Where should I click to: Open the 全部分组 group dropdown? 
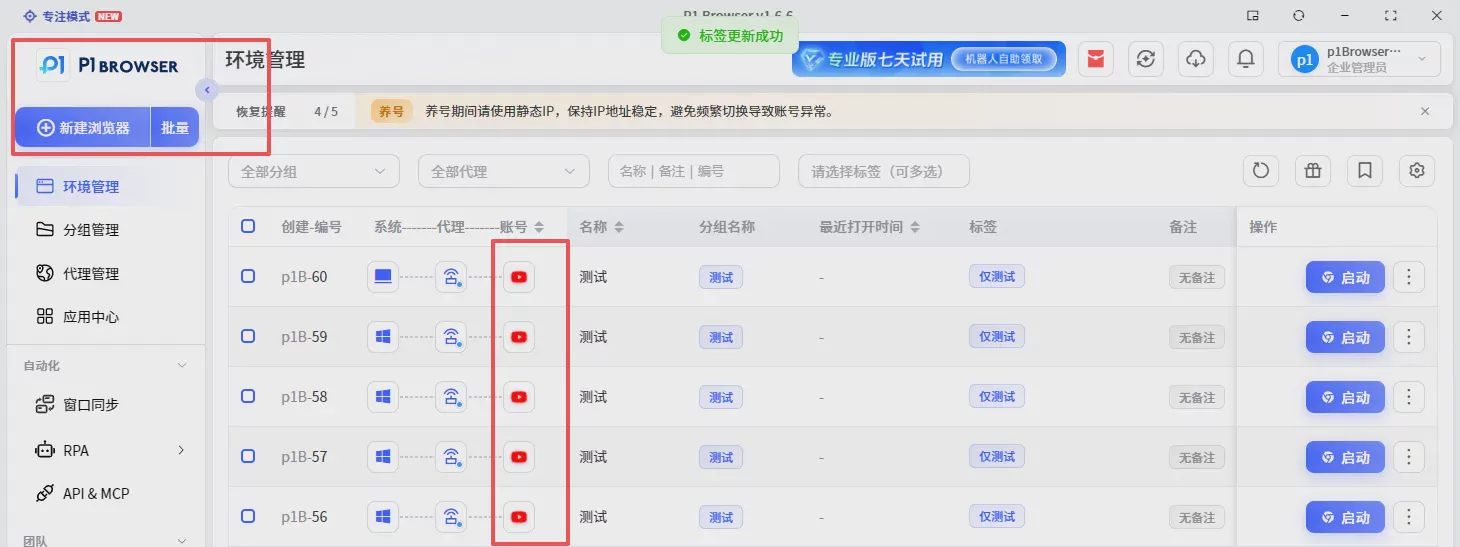tap(314, 171)
